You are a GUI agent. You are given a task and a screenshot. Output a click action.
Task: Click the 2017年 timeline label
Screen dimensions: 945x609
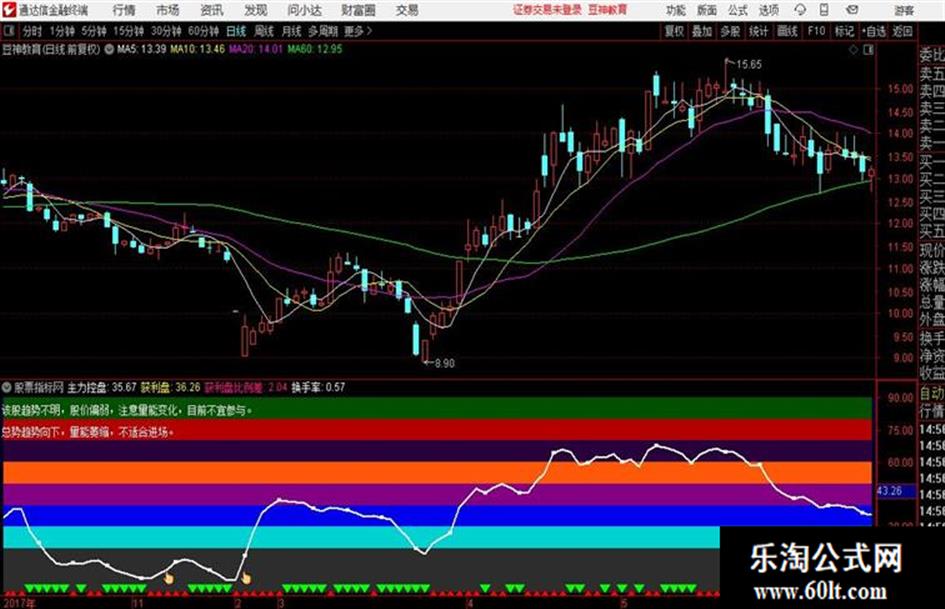coord(19,602)
